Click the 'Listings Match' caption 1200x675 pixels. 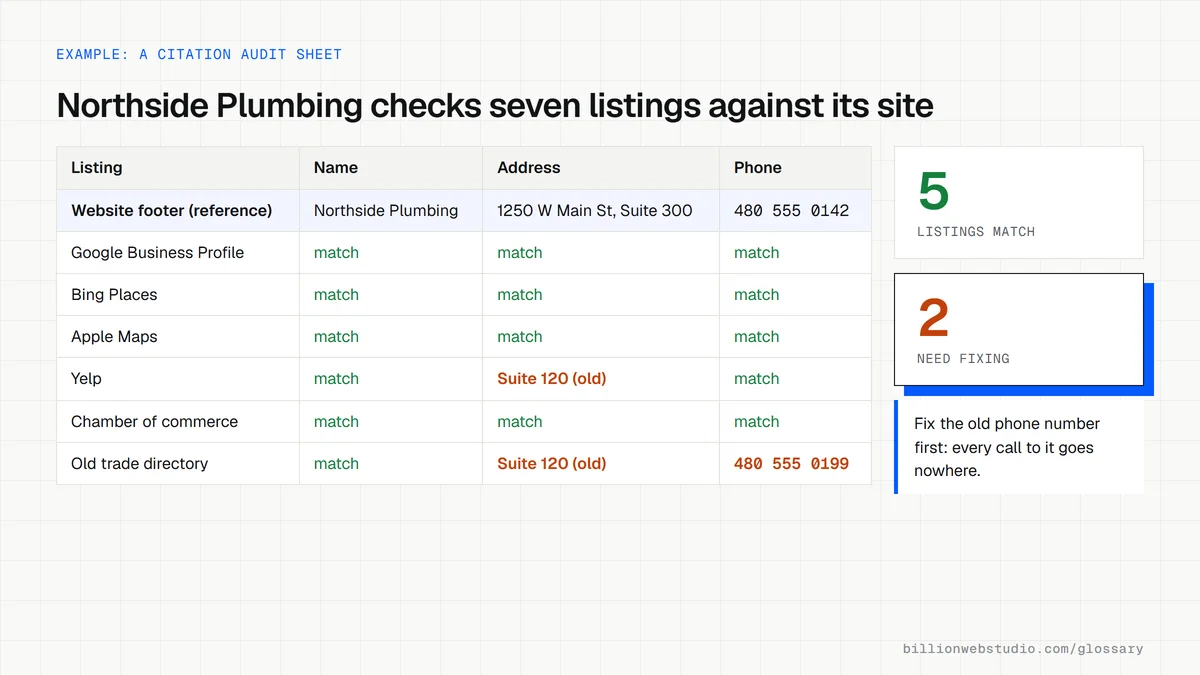(976, 232)
